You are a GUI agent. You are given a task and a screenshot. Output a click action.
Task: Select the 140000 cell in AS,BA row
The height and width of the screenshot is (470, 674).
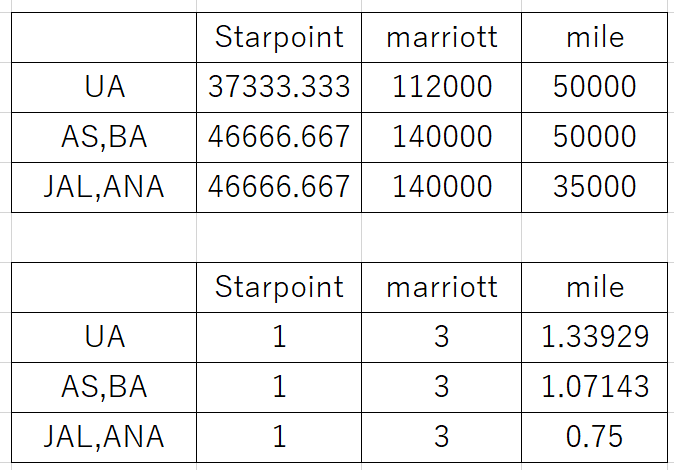pos(441,137)
